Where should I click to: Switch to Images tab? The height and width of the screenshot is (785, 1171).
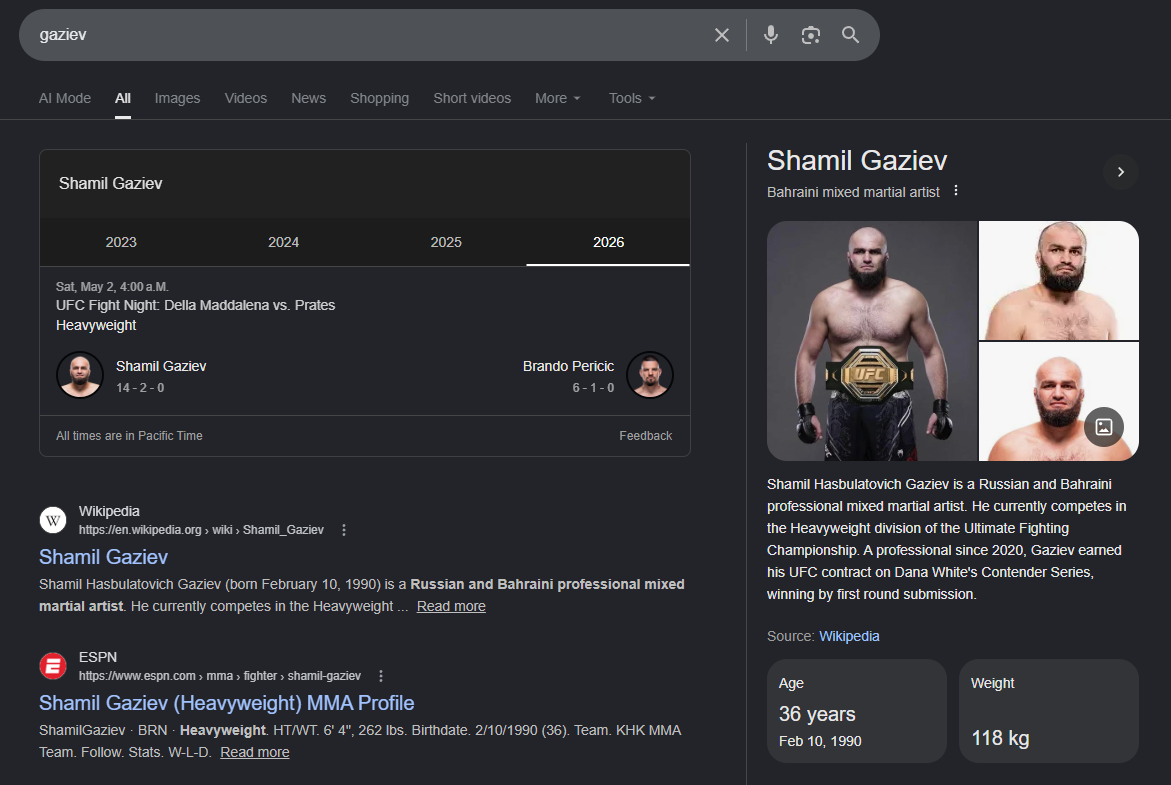click(177, 99)
